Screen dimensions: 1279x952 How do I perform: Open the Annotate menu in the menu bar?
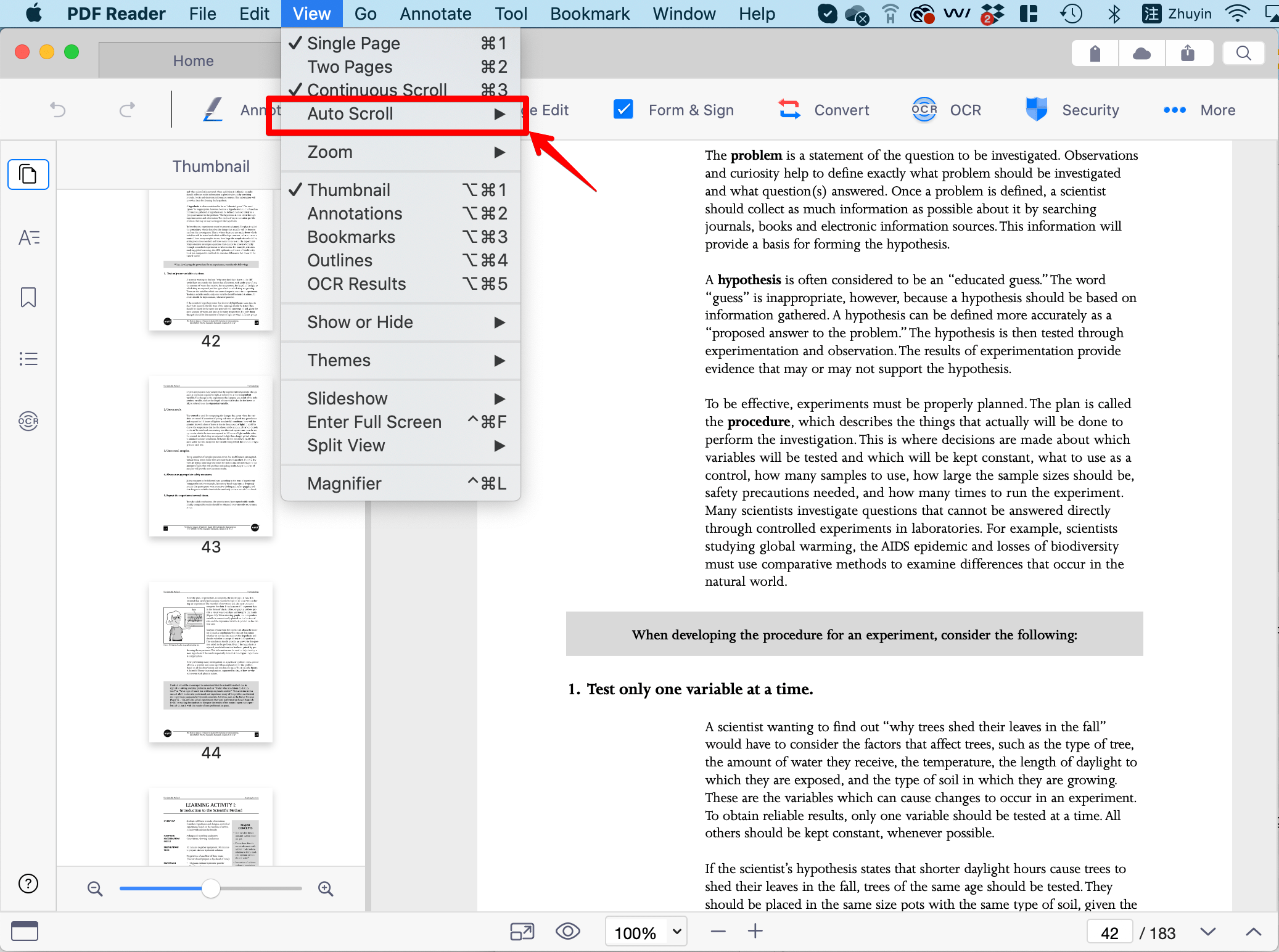click(x=435, y=14)
